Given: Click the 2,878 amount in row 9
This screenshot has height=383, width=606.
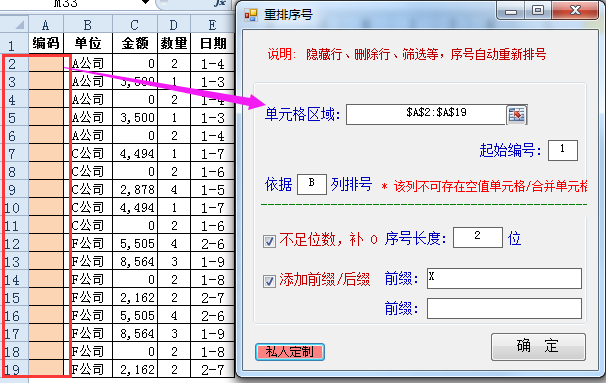Looking at the screenshot, I should (135, 189).
